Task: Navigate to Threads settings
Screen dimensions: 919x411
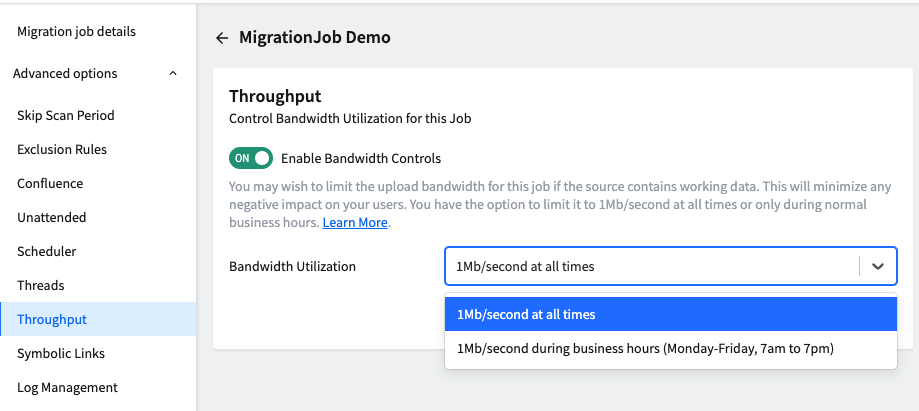Action: [40, 286]
